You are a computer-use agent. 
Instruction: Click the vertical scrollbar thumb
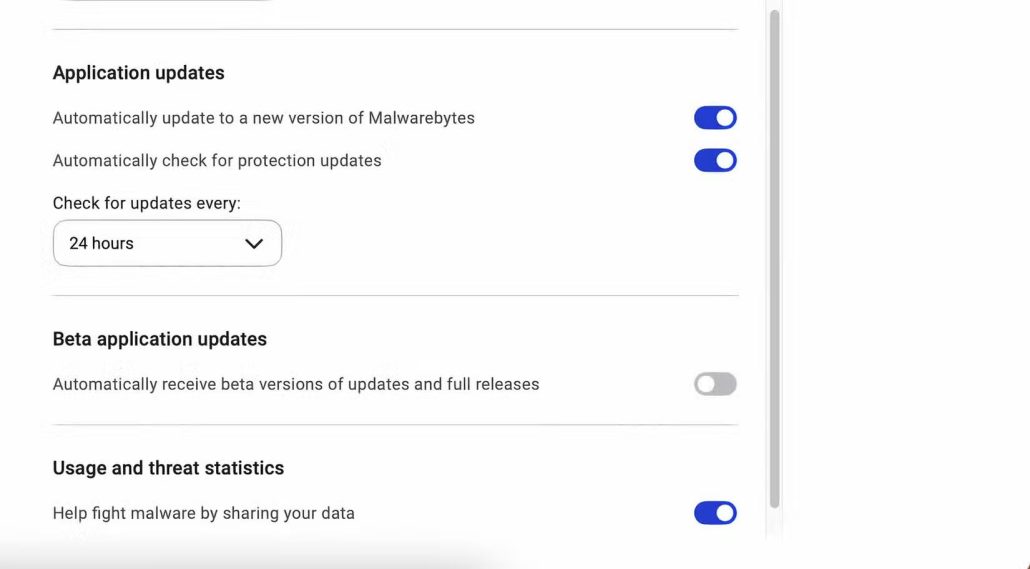click(774, 250)
